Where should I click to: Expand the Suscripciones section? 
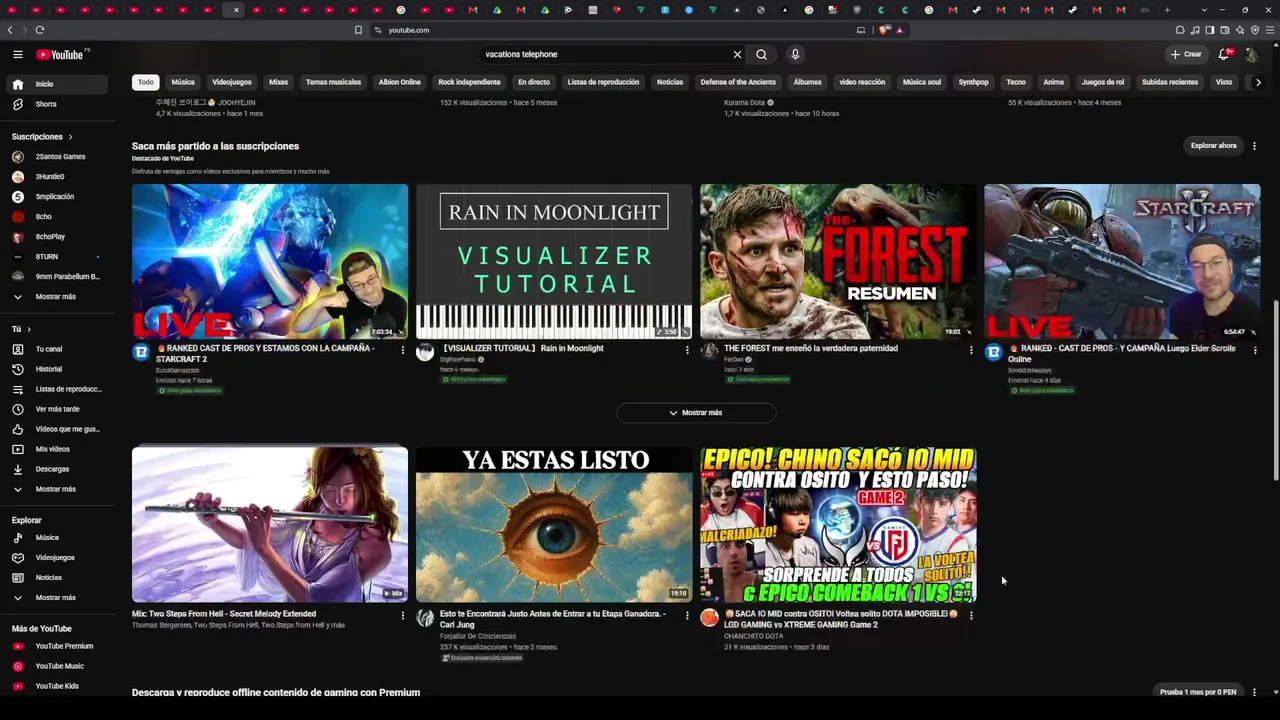tap(42, 136)
